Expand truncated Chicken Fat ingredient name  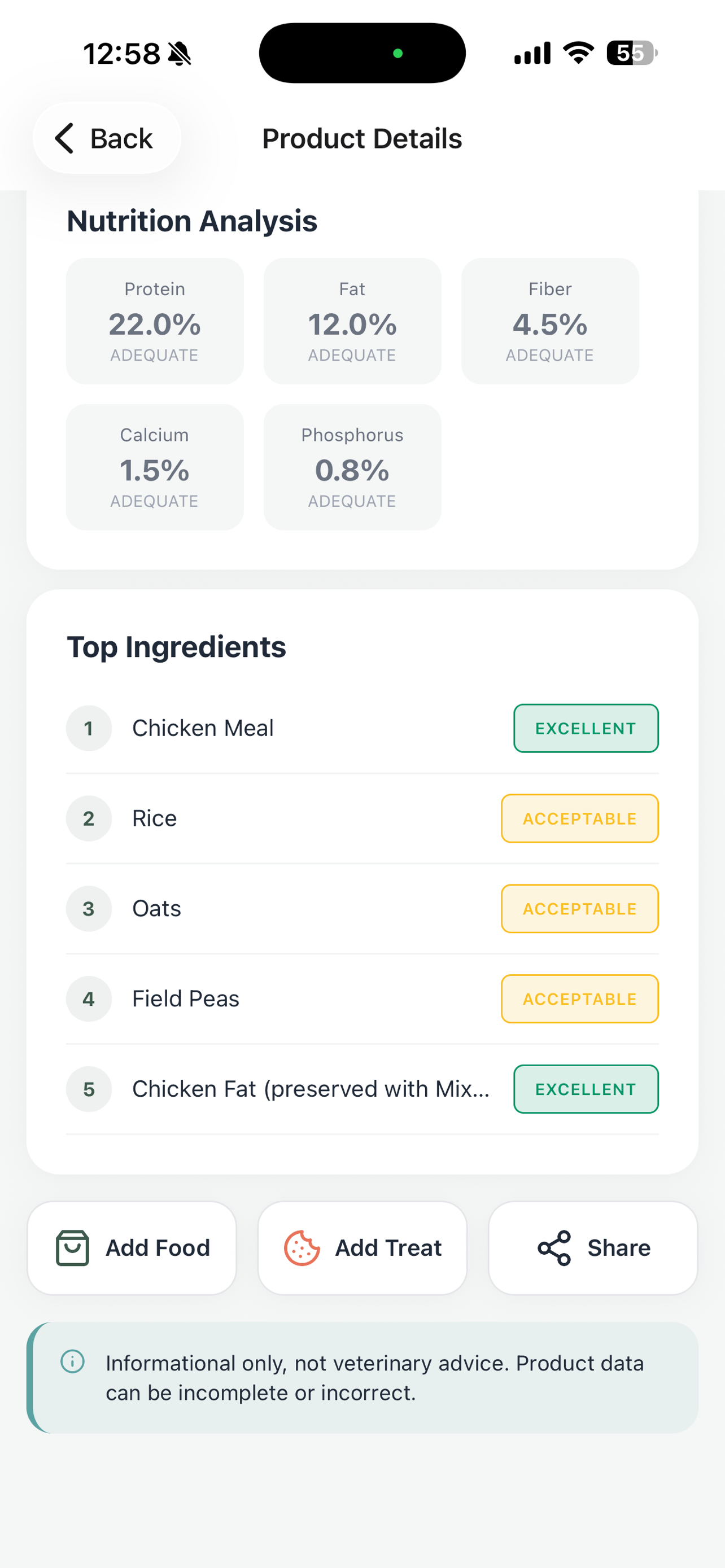pos(311,1089)
